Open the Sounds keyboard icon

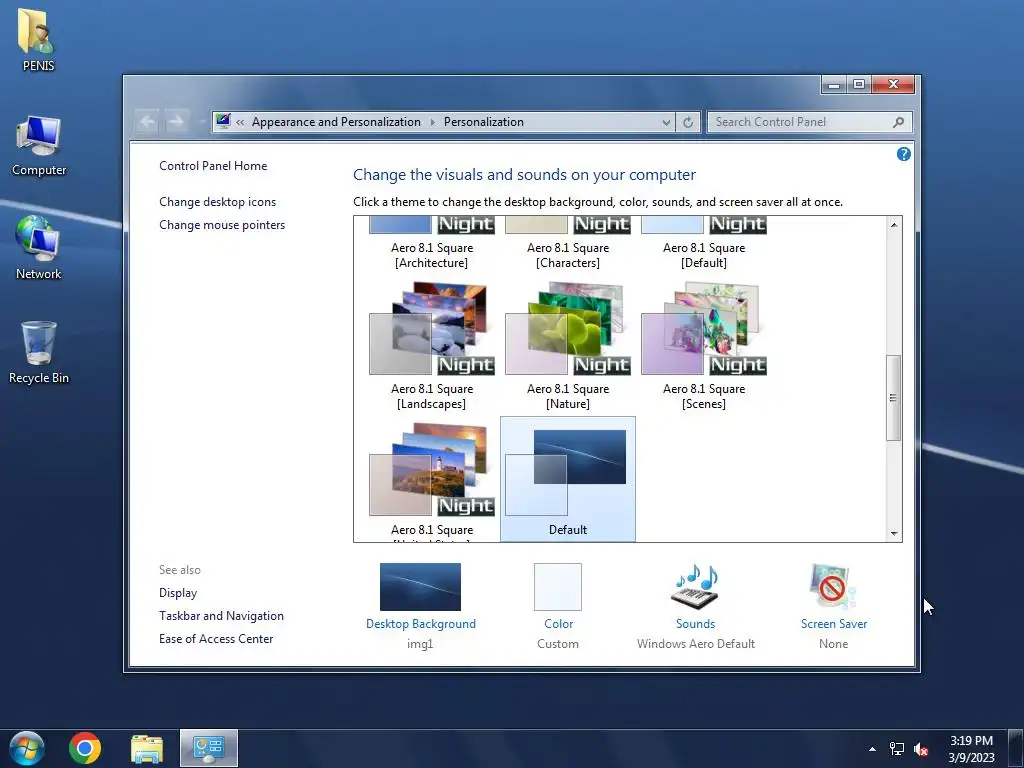click(696, 586)
